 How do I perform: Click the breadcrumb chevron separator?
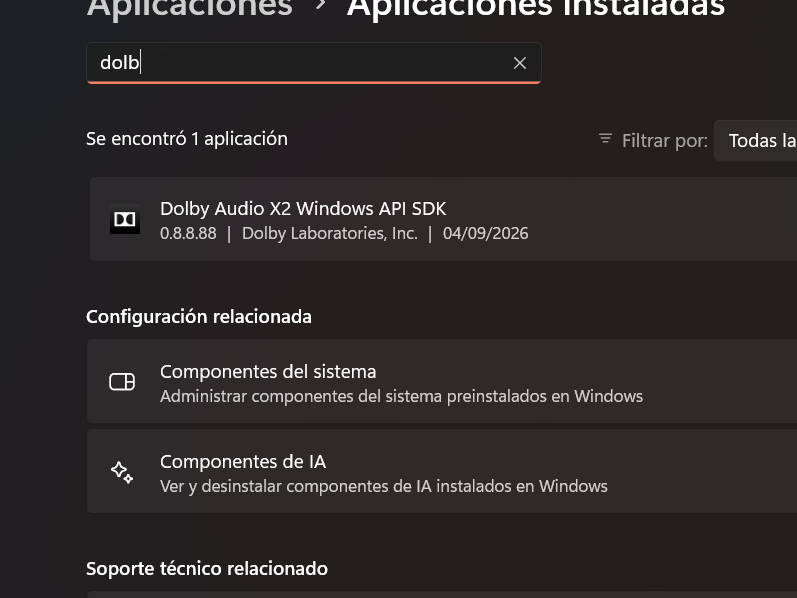(320, 5)
